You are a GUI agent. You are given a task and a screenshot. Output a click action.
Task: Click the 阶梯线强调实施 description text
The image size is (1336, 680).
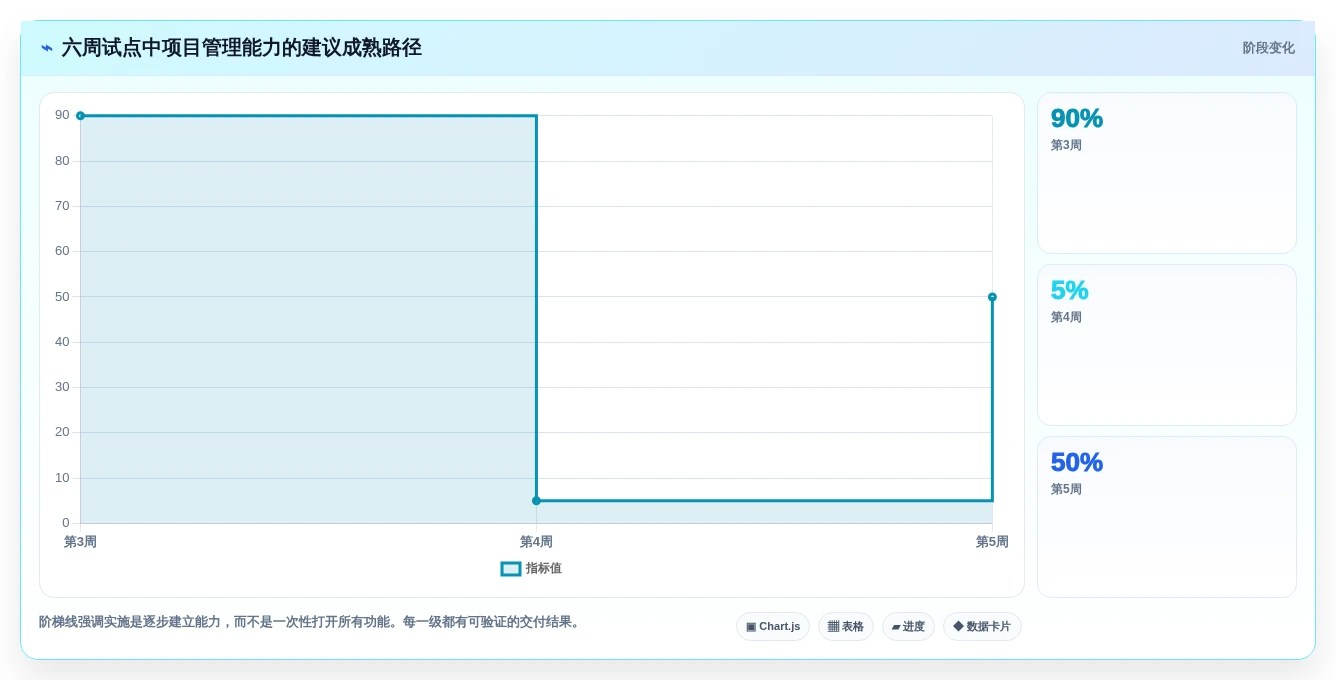(x=310, y=622)
